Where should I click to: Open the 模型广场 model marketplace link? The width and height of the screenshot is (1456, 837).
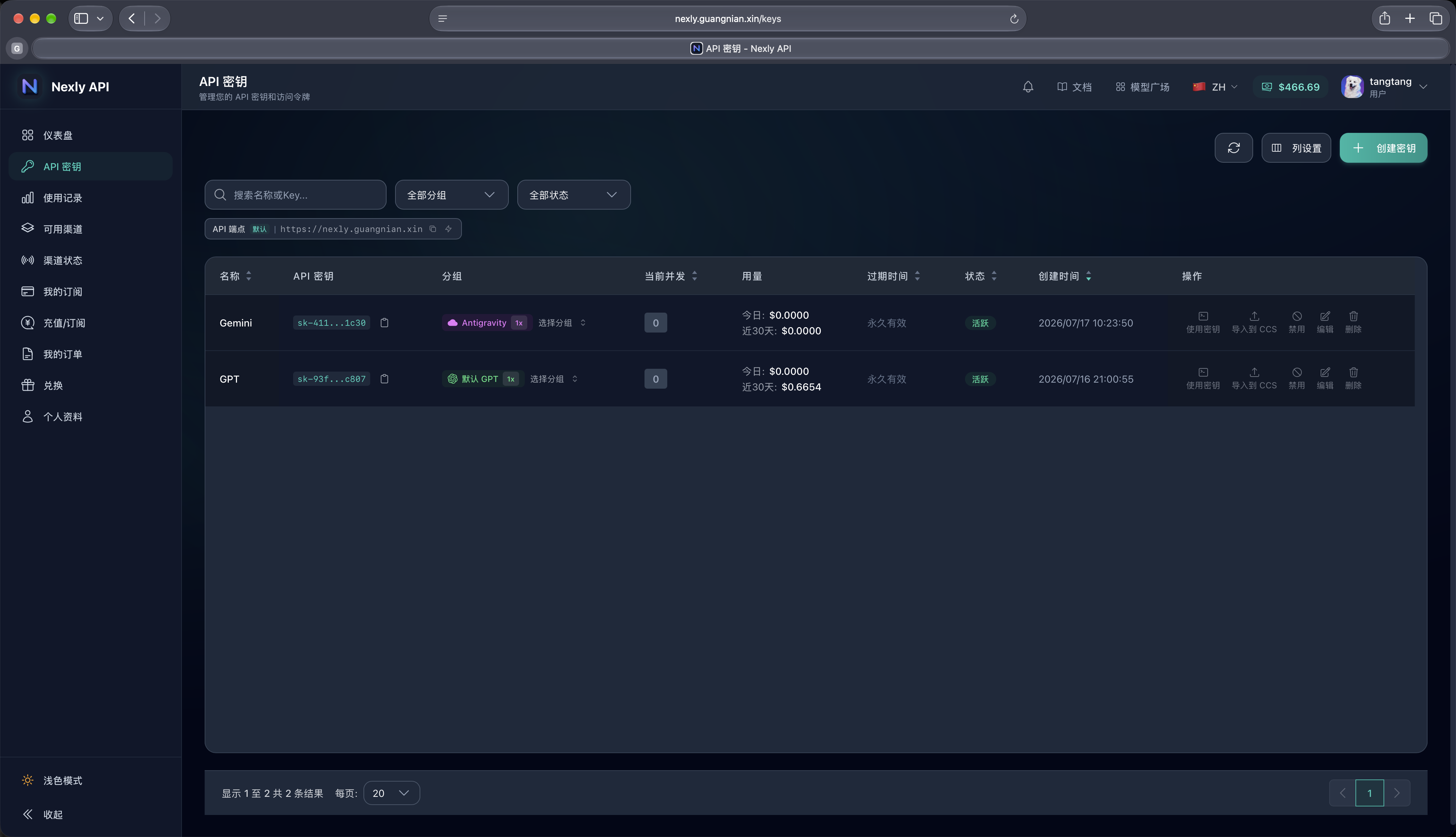click(x=1142, y=87)
